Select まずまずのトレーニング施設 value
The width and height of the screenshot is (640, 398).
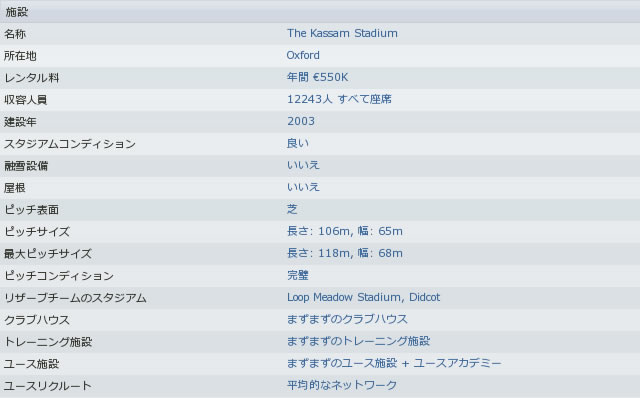[358, 341]
